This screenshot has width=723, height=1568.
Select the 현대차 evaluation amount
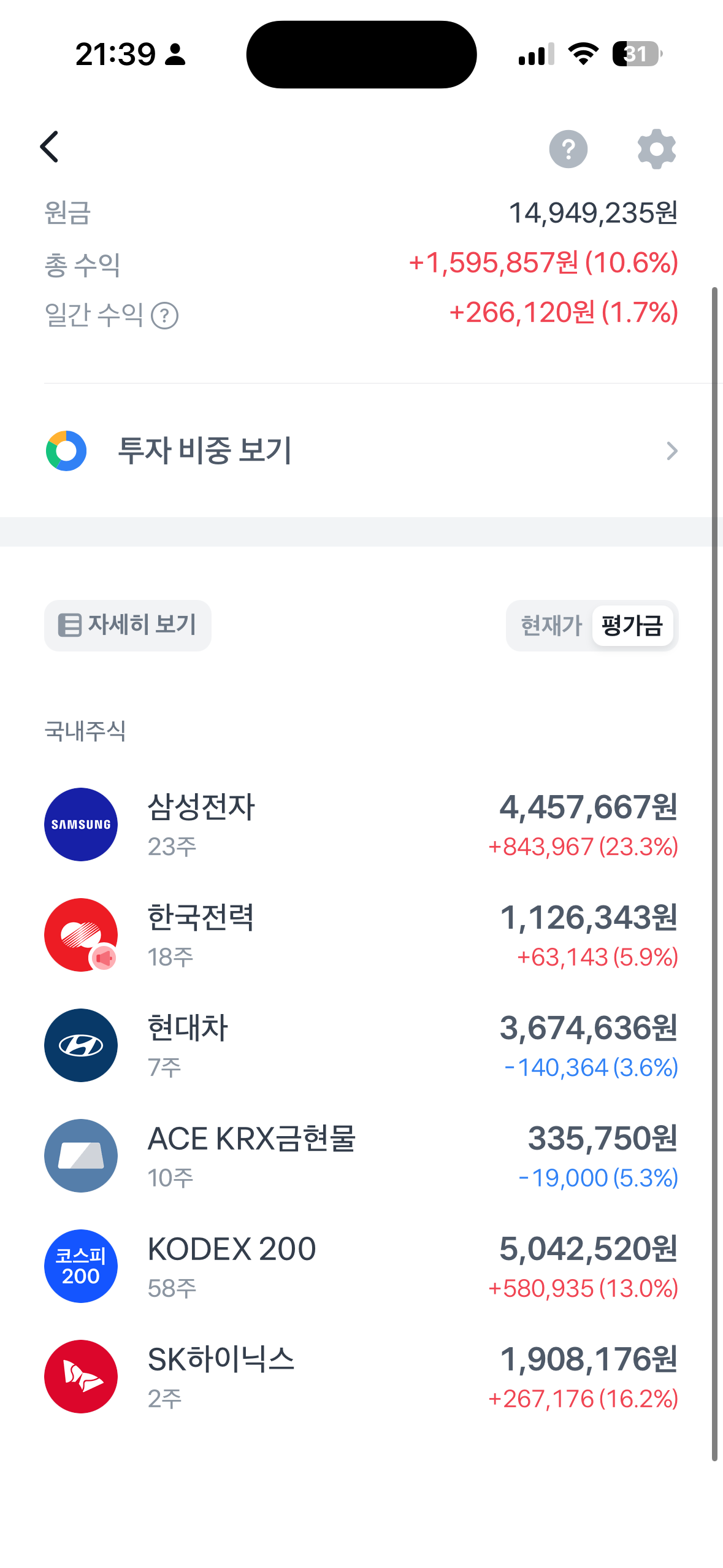pos(589,1028)
